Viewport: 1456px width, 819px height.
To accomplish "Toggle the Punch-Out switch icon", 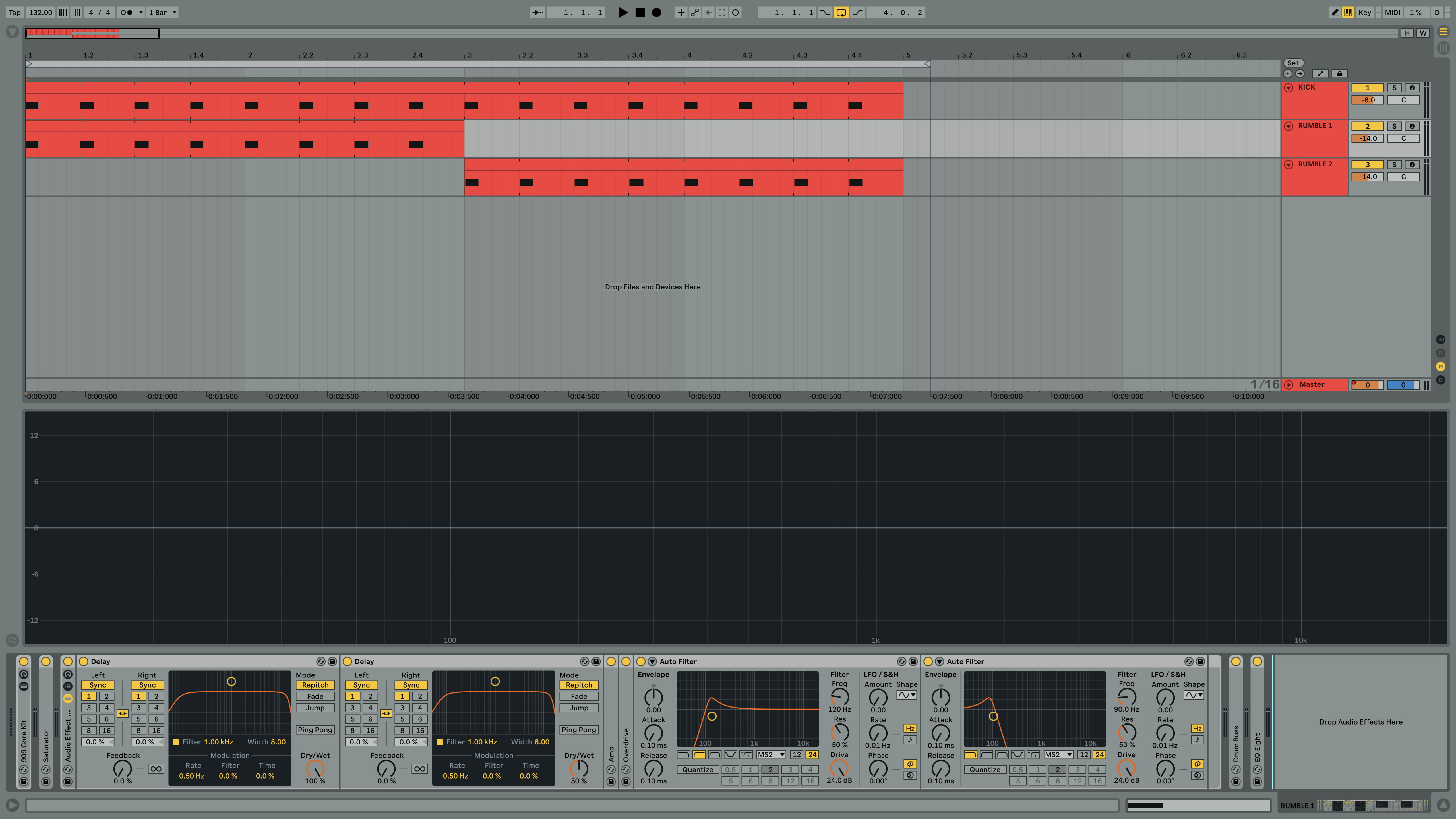I will 857,13.
